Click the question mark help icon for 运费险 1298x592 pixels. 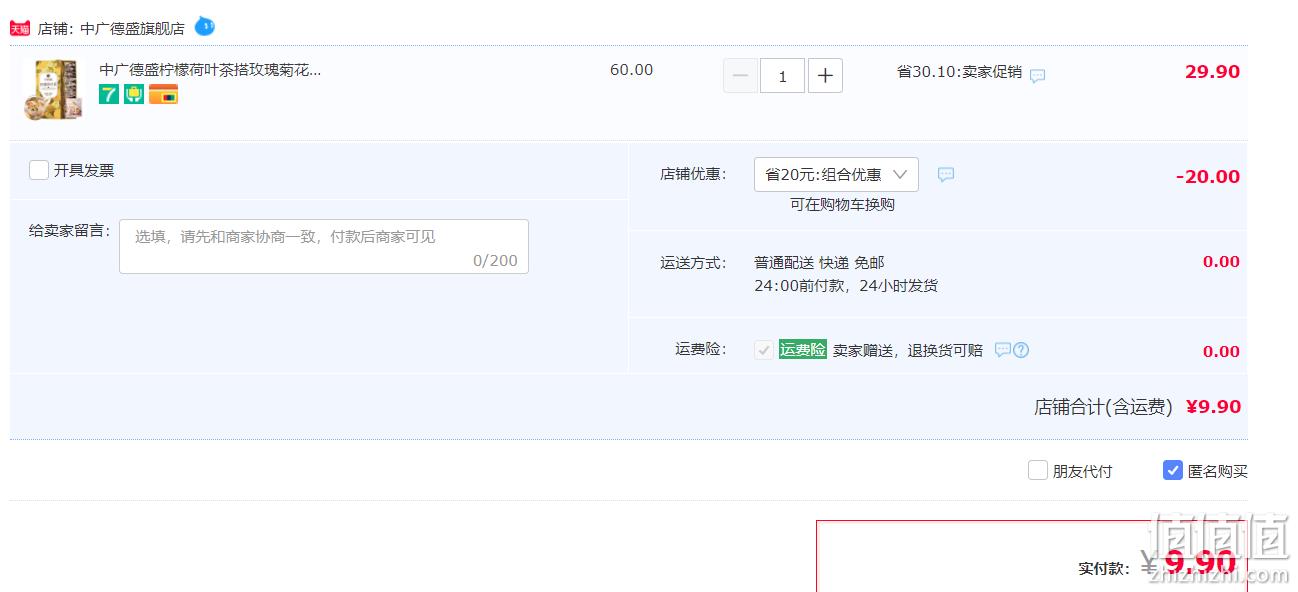click(1021, 350)
